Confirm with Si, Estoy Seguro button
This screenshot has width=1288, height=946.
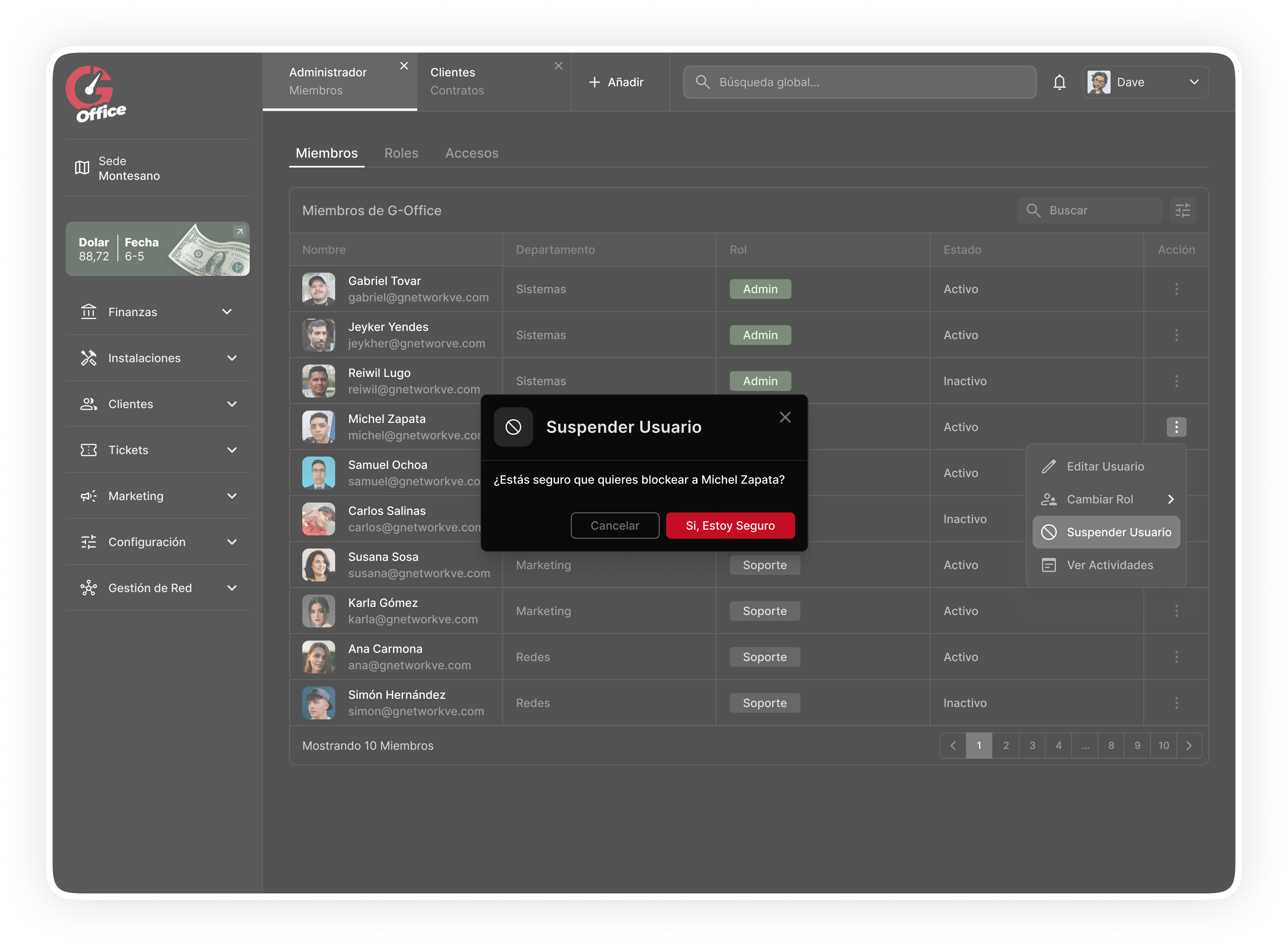[730, 526]
